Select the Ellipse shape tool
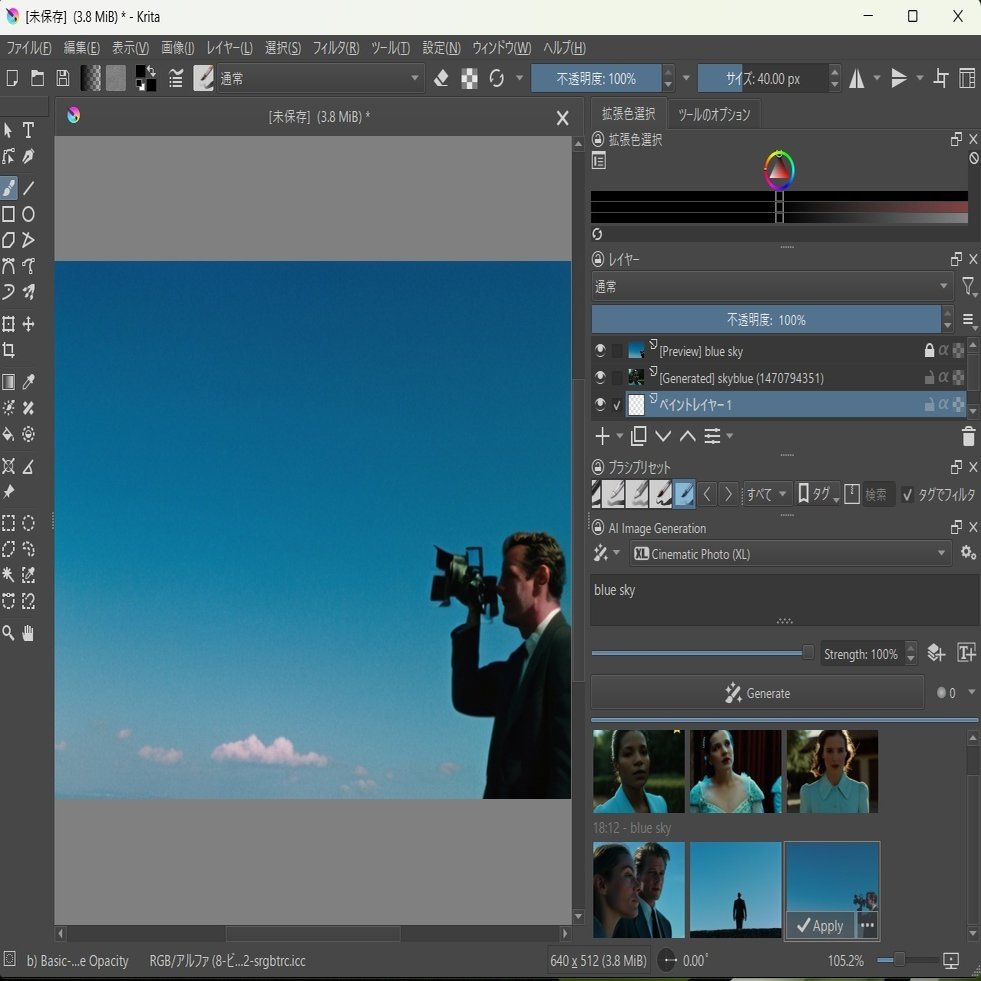The height and width of the screenshot is (981, 981). (x=28, y=214)
